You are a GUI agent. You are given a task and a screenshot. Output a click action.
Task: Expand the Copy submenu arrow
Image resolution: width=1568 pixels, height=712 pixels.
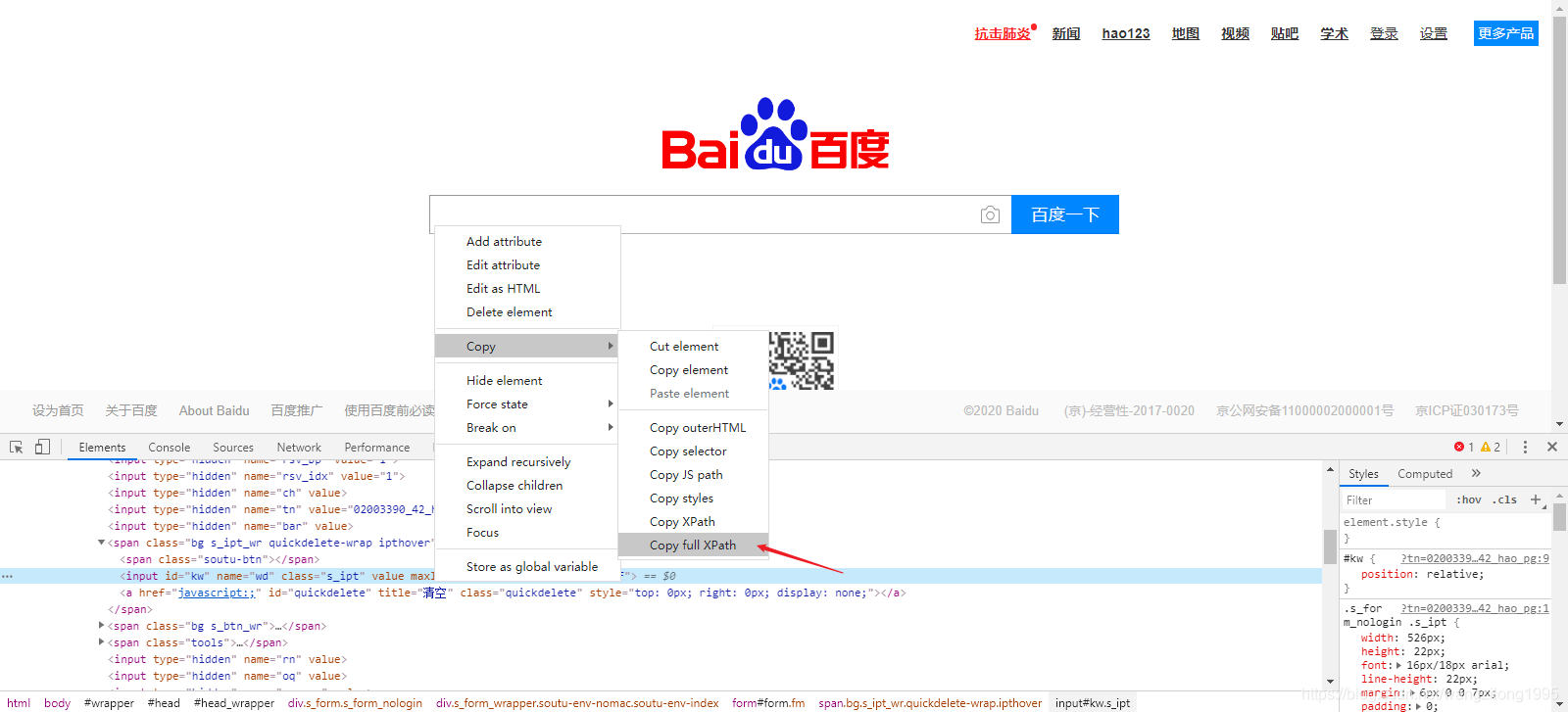tap(611, 346)
